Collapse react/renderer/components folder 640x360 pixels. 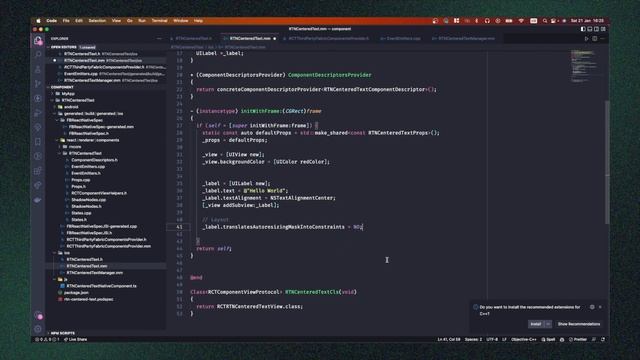click(93, 140)
